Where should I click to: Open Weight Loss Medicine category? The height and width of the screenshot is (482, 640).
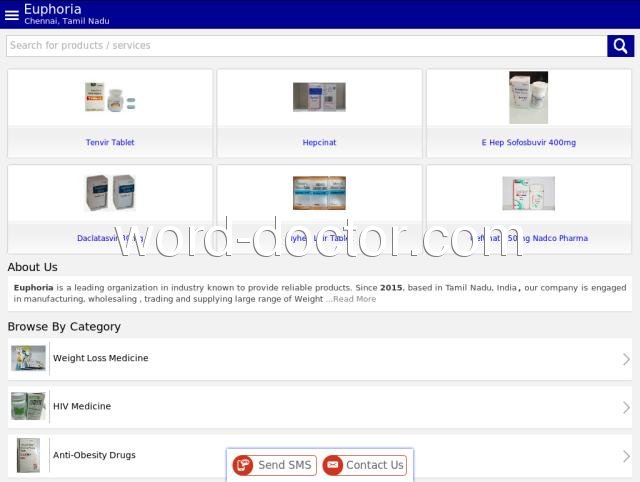coord(320,359)
